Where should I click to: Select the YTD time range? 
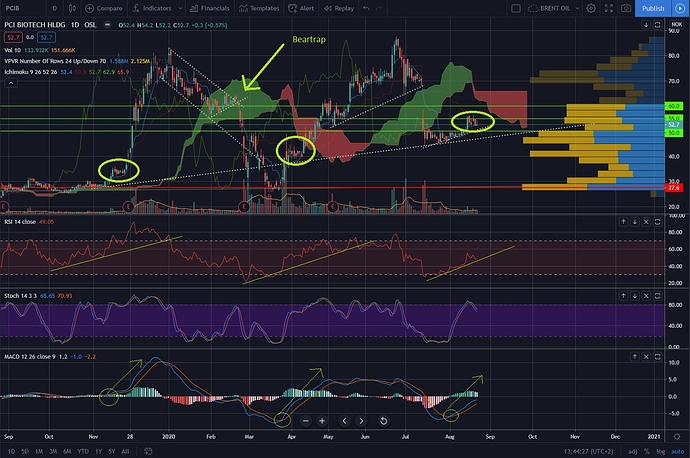click(84, 451)
